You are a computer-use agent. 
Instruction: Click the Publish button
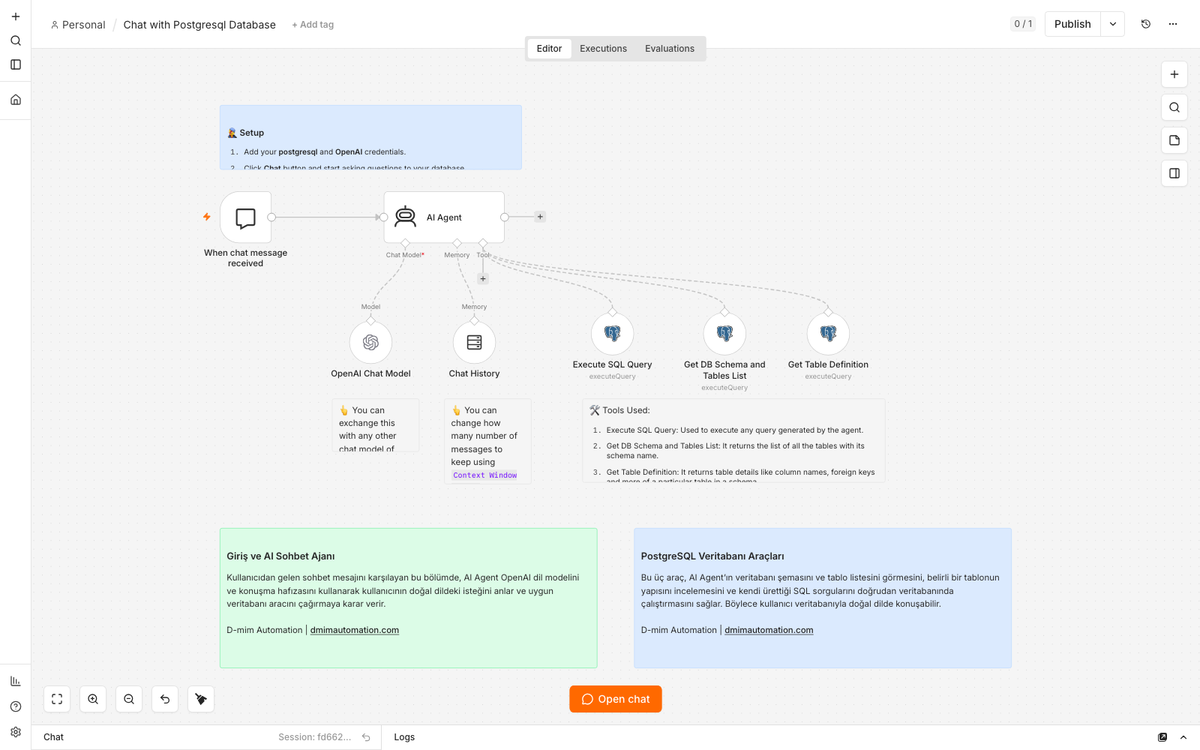[x=1073, y=24]
